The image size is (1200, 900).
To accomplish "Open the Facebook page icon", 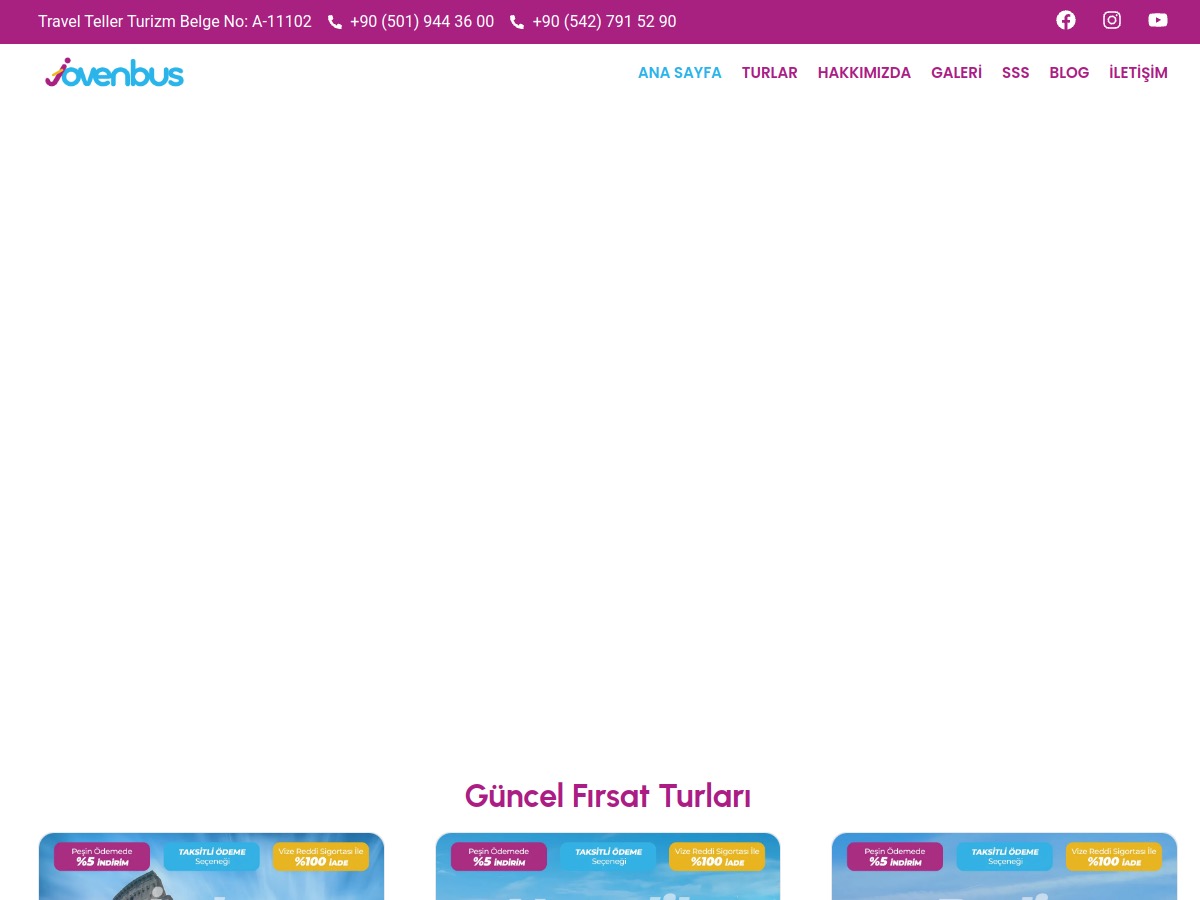I will click(x=1066, y=20).
